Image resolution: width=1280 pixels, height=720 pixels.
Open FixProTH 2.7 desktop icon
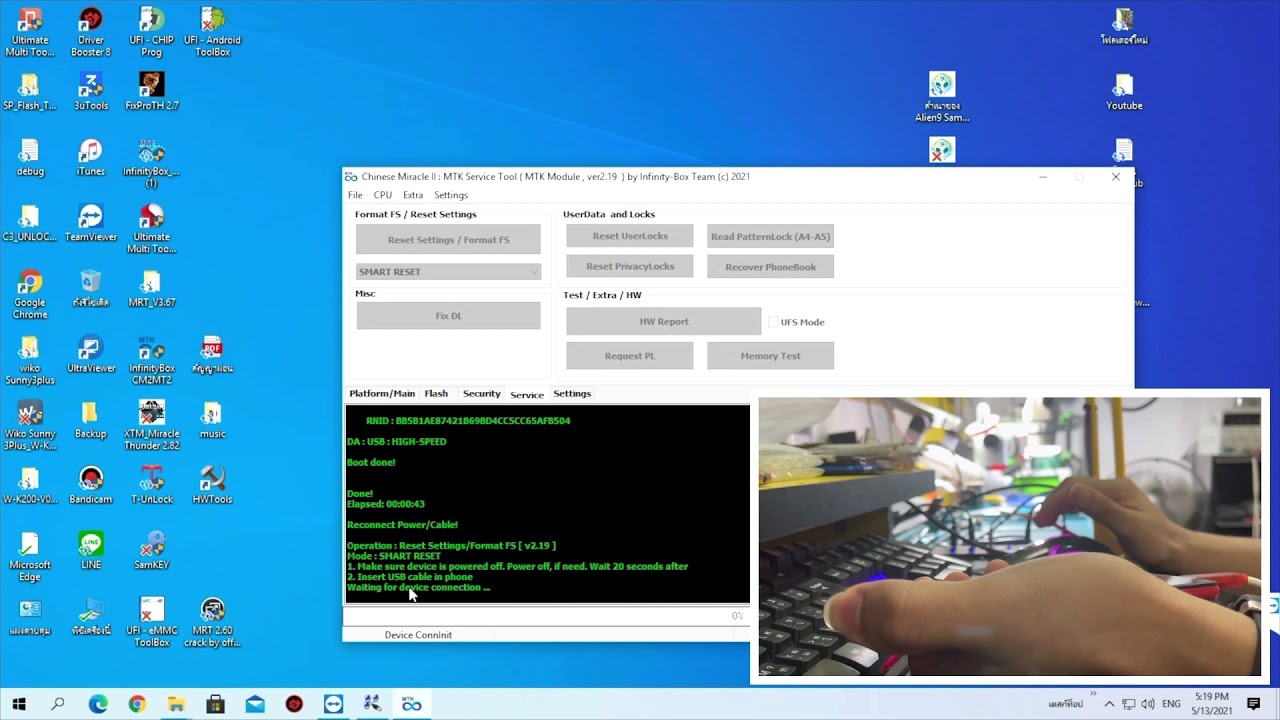152,91
